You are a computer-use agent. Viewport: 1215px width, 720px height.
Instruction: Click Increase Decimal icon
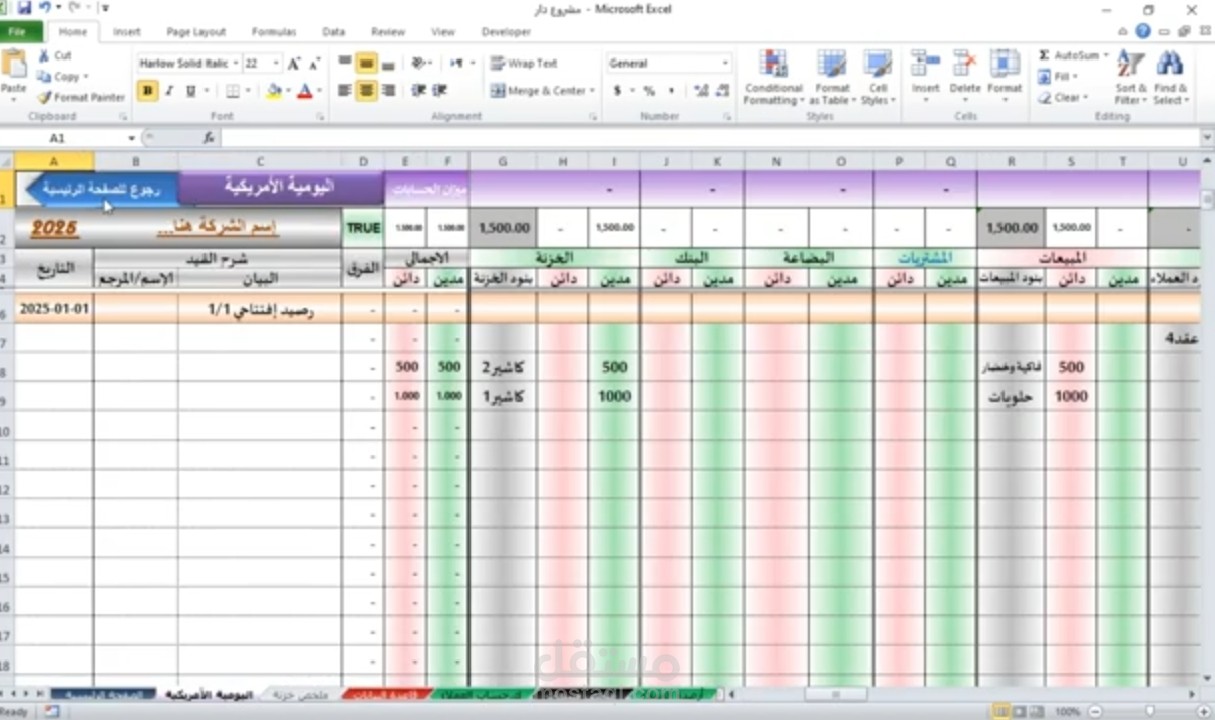click(x=700, y=91)
